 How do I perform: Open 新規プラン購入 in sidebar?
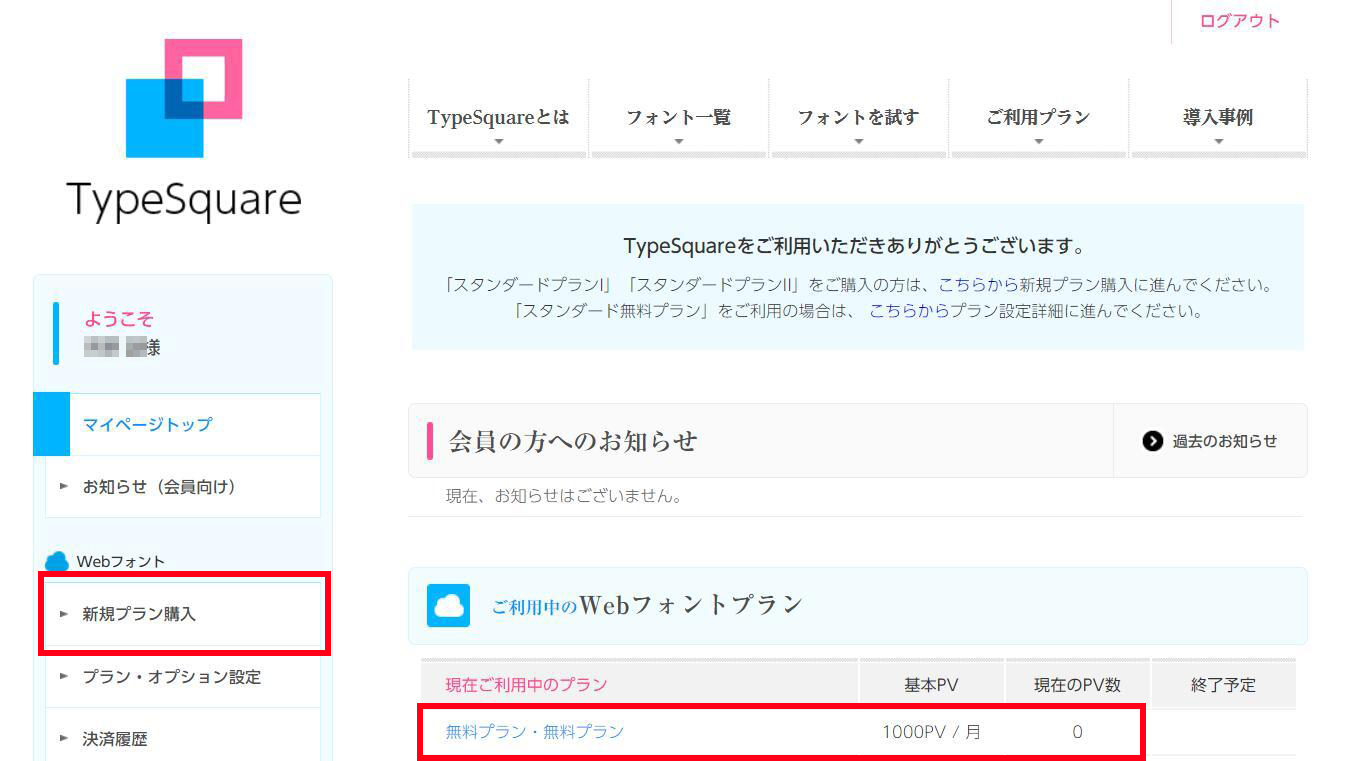point(139,614)
